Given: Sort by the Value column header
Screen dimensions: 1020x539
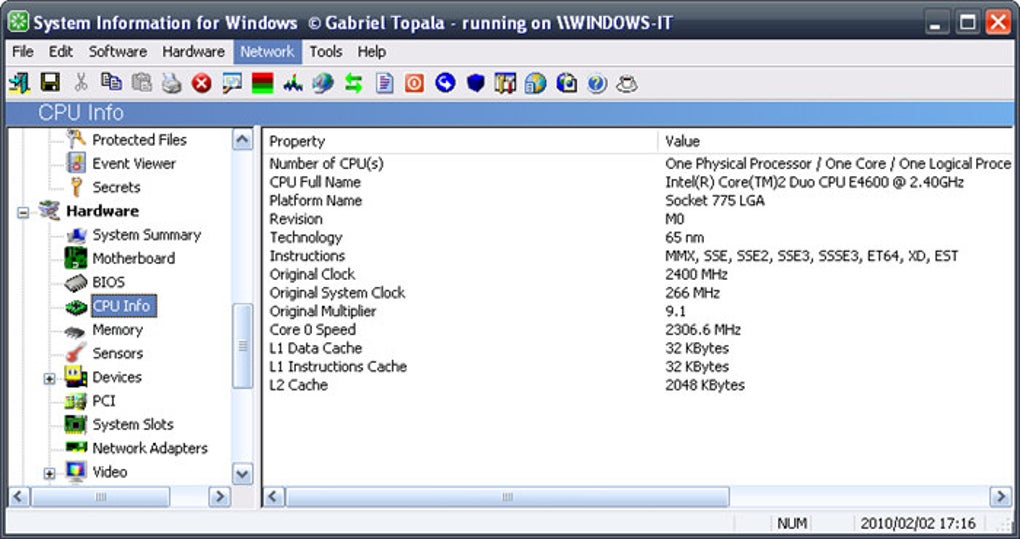Looking at the screenshot, I should tap(836, 141).
